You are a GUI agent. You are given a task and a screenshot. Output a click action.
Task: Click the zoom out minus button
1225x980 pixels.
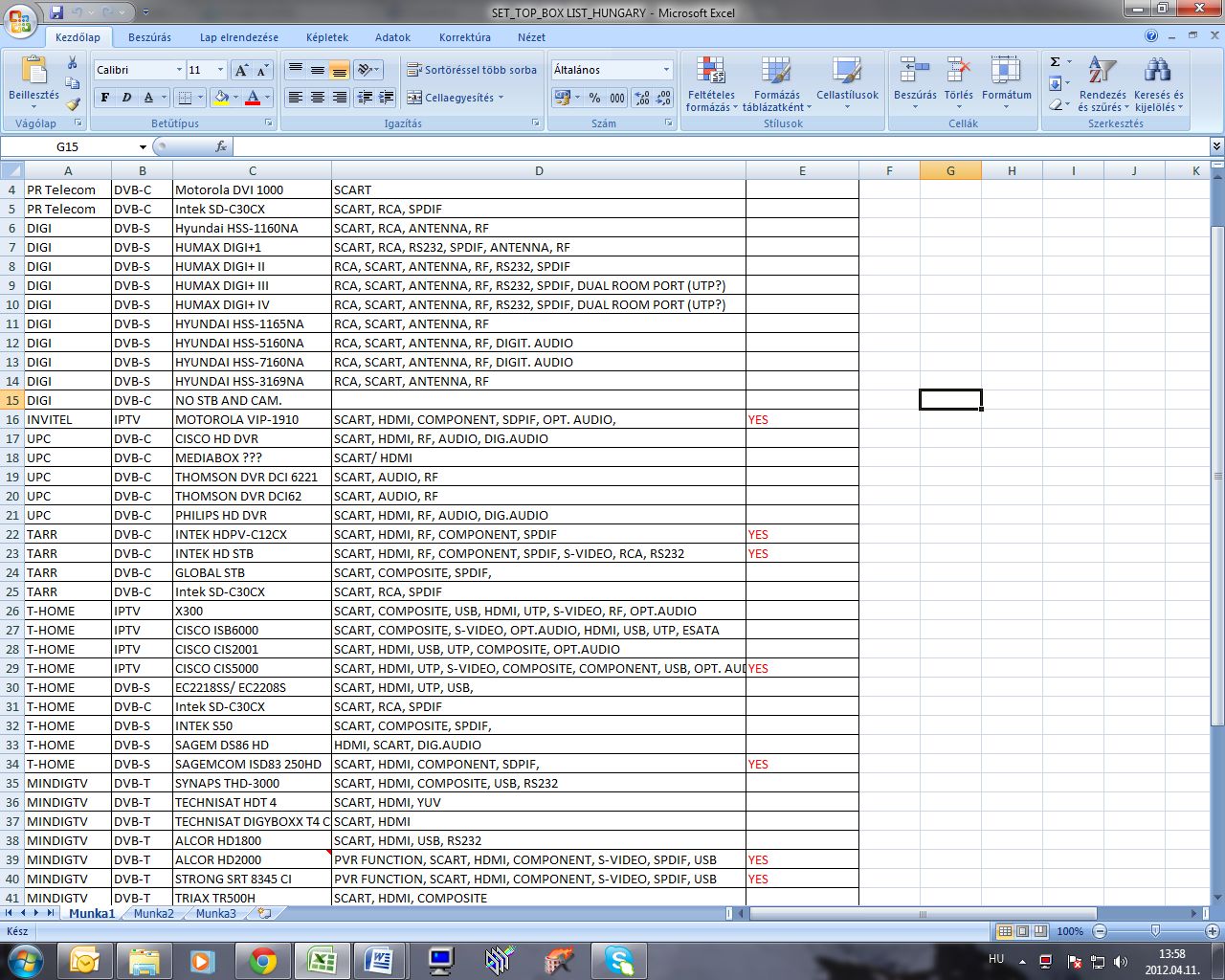coord(1100,931)
